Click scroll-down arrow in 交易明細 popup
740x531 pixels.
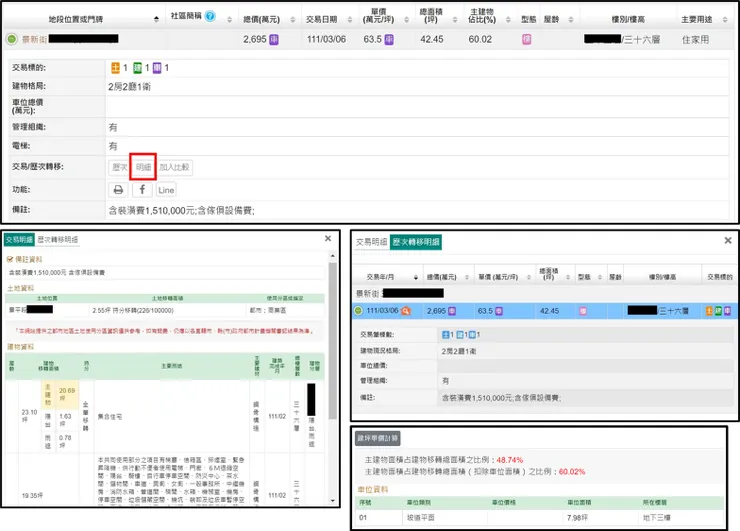[333, 500]
